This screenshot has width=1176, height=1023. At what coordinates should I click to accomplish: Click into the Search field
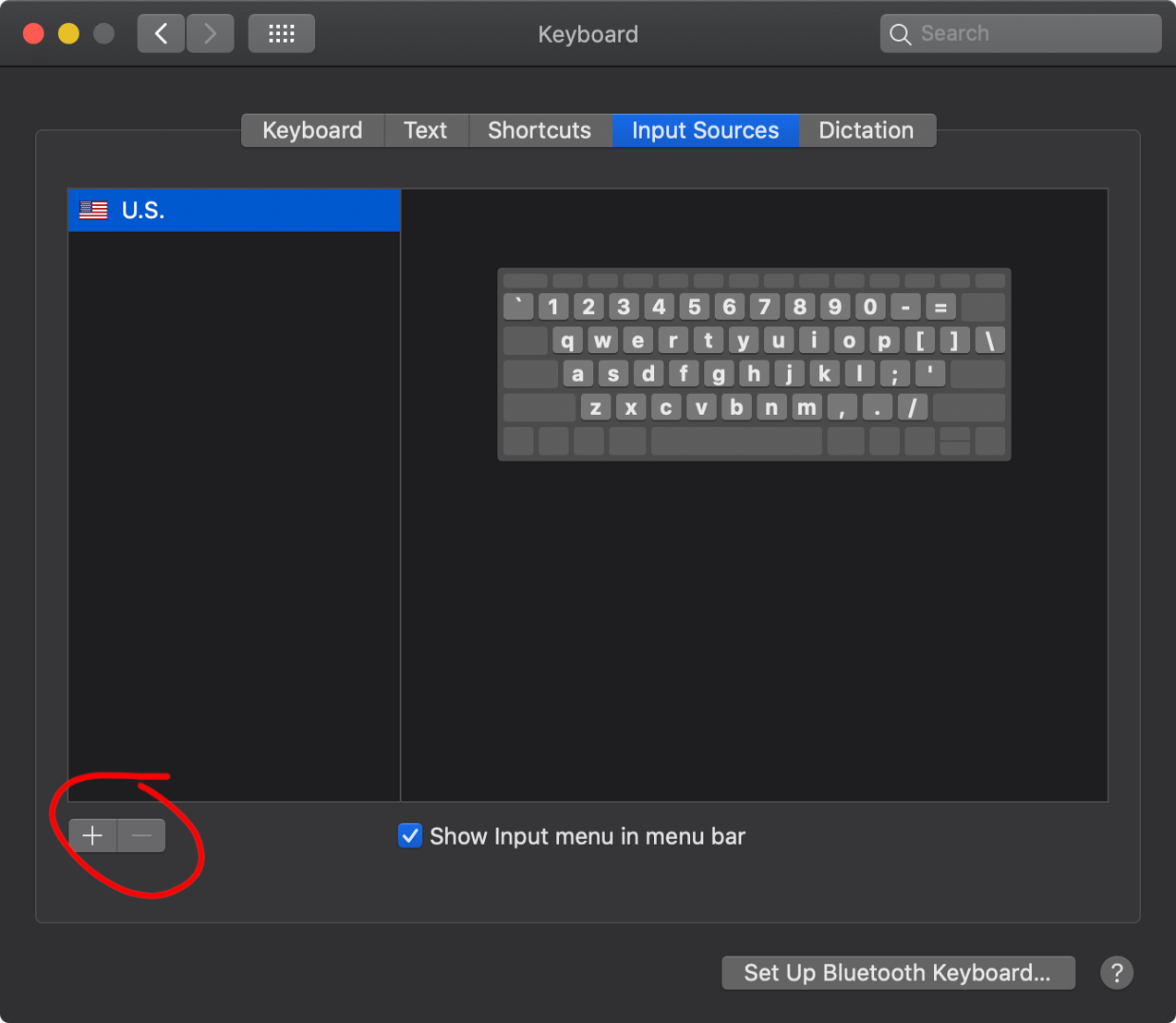pyautogui.click(x=1021, y=34)
